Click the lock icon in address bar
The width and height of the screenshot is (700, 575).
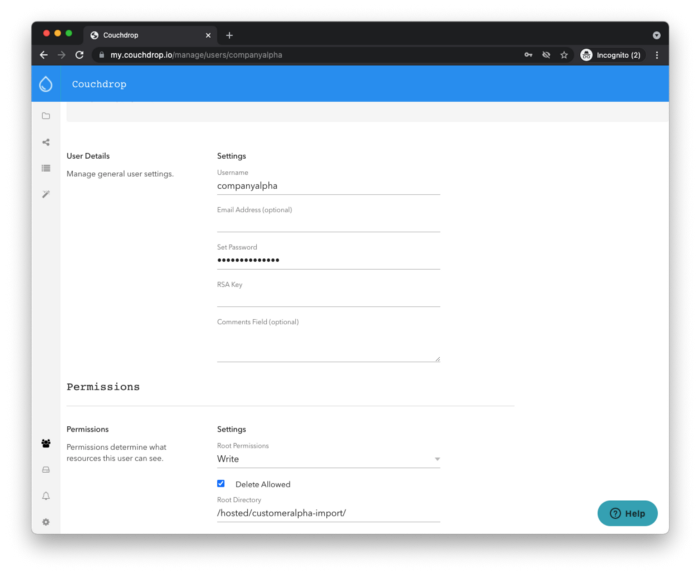click(102, 55)
